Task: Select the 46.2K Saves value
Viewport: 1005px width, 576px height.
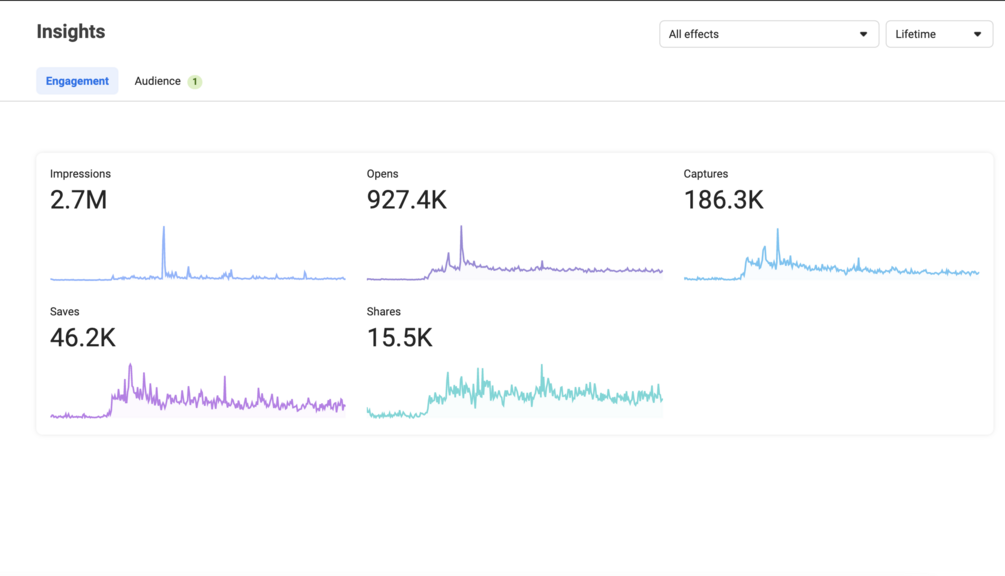Action: tap(83, 338)
